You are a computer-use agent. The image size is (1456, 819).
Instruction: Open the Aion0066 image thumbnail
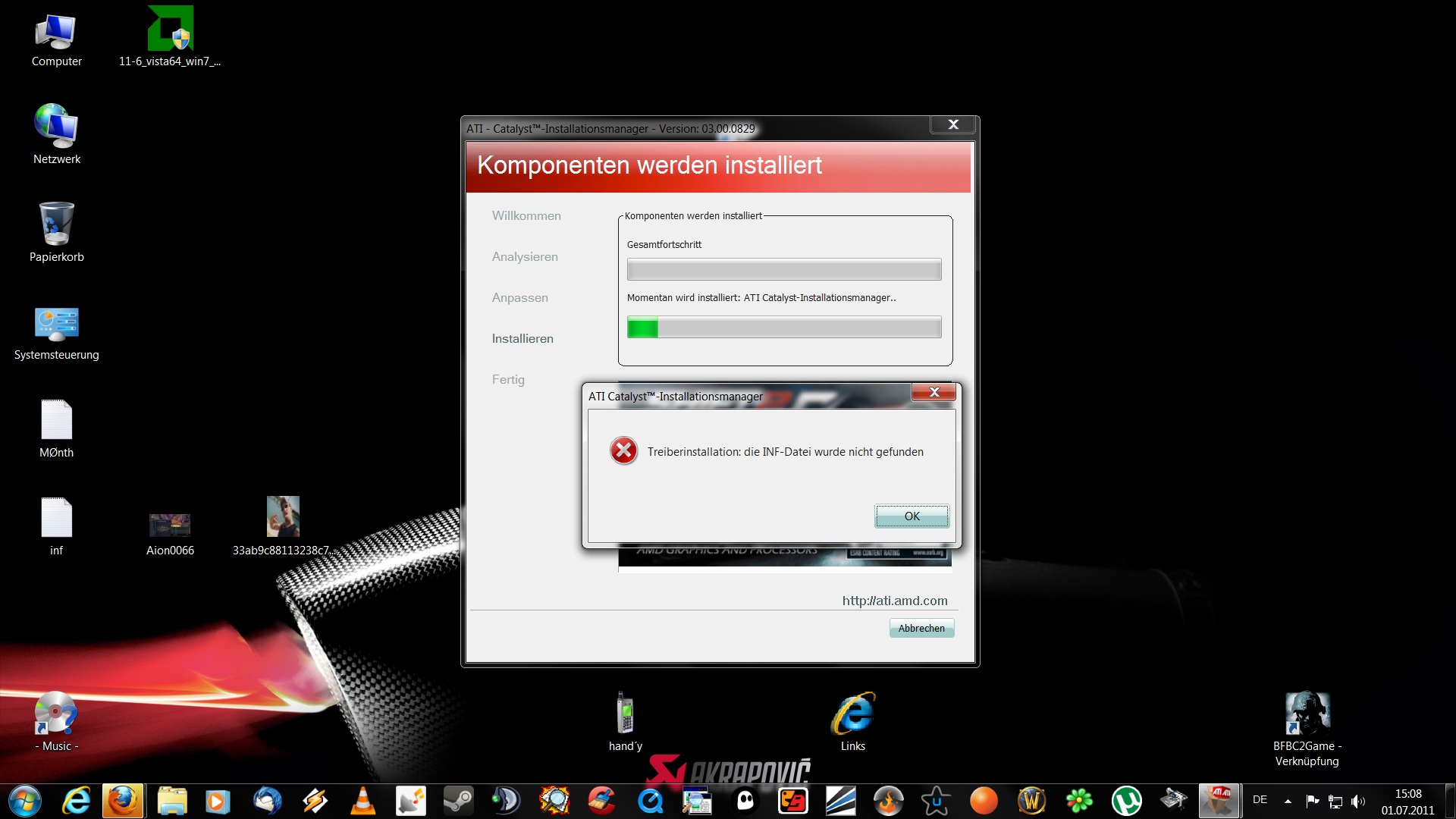170,525
